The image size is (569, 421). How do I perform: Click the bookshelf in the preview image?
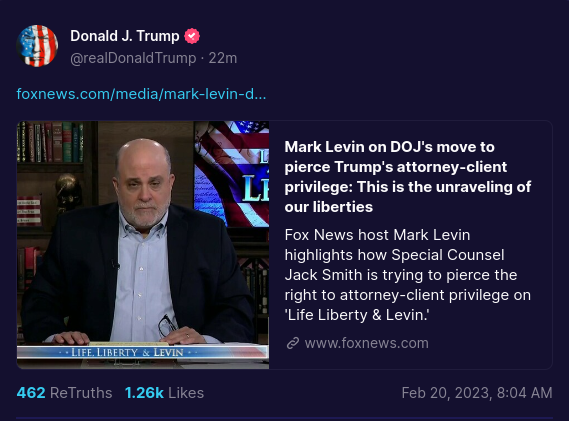(x=51, y=142)
